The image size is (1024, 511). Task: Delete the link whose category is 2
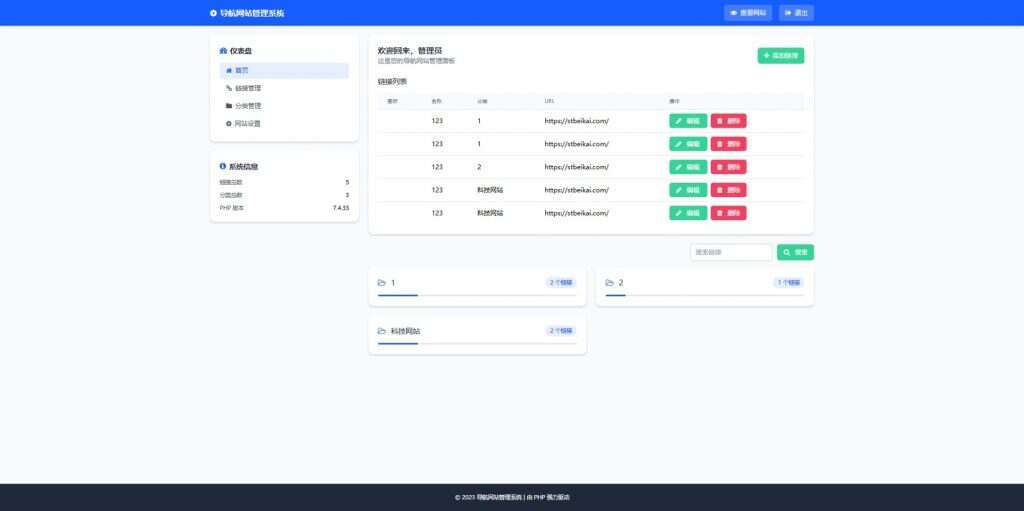(x=728, y=167)
